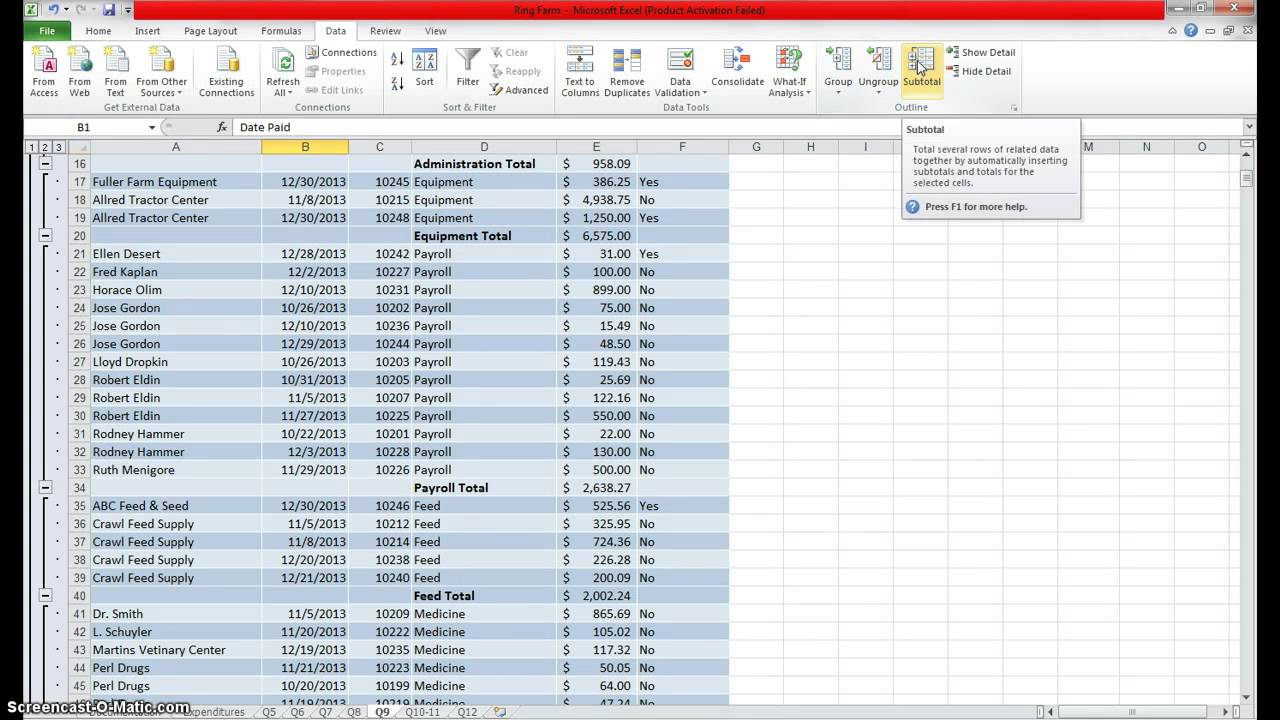The width and height of the screenshot is (1280, 720).
Task: Click Show Detail in Outline group
Action: [x=981, y=52]
